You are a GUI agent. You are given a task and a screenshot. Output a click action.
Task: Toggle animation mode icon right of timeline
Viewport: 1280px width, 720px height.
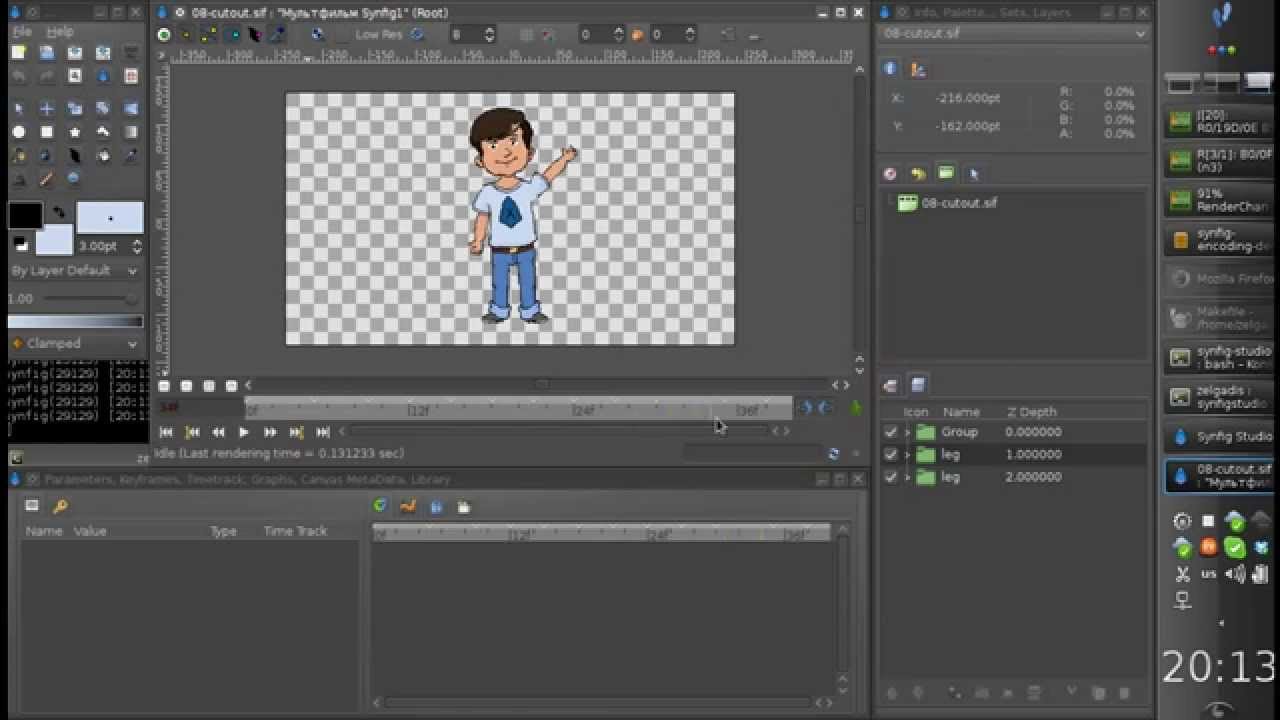[x=855, y=408]
